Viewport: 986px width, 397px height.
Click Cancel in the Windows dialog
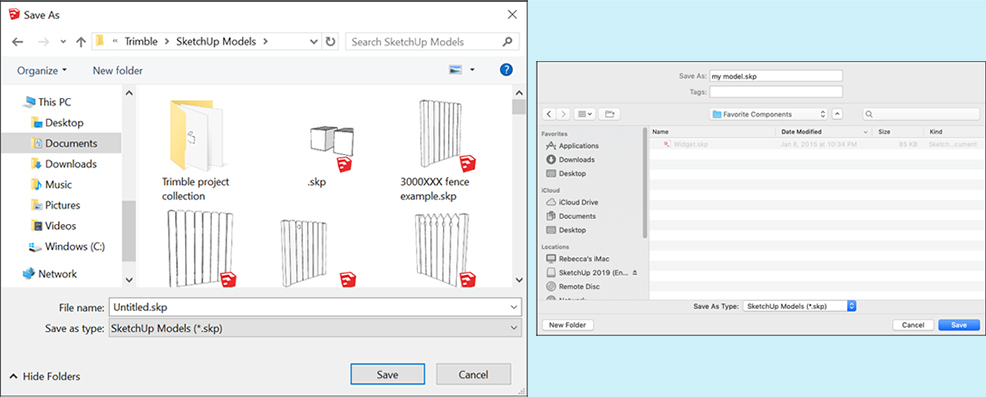[474, 374]
